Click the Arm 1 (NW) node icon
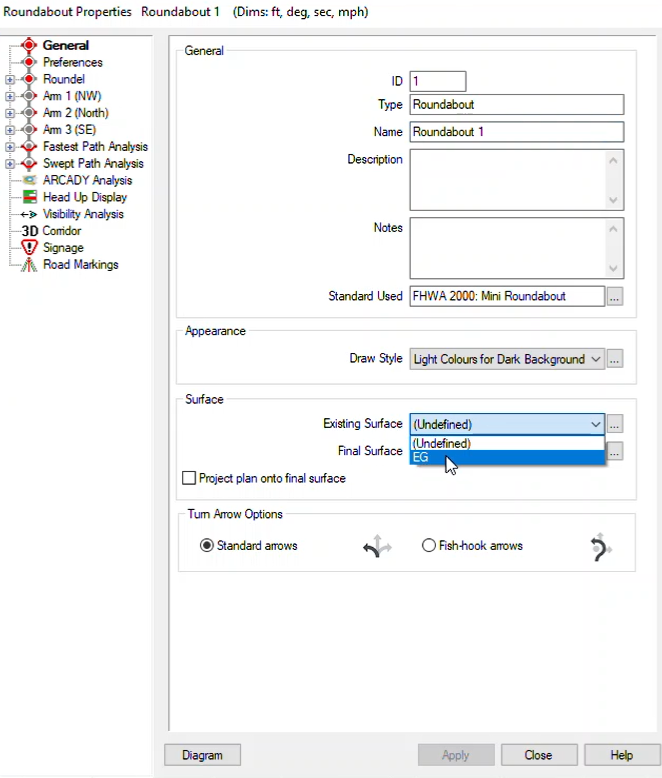The height and width of the screenshot is (778, 662). (29, 96)
